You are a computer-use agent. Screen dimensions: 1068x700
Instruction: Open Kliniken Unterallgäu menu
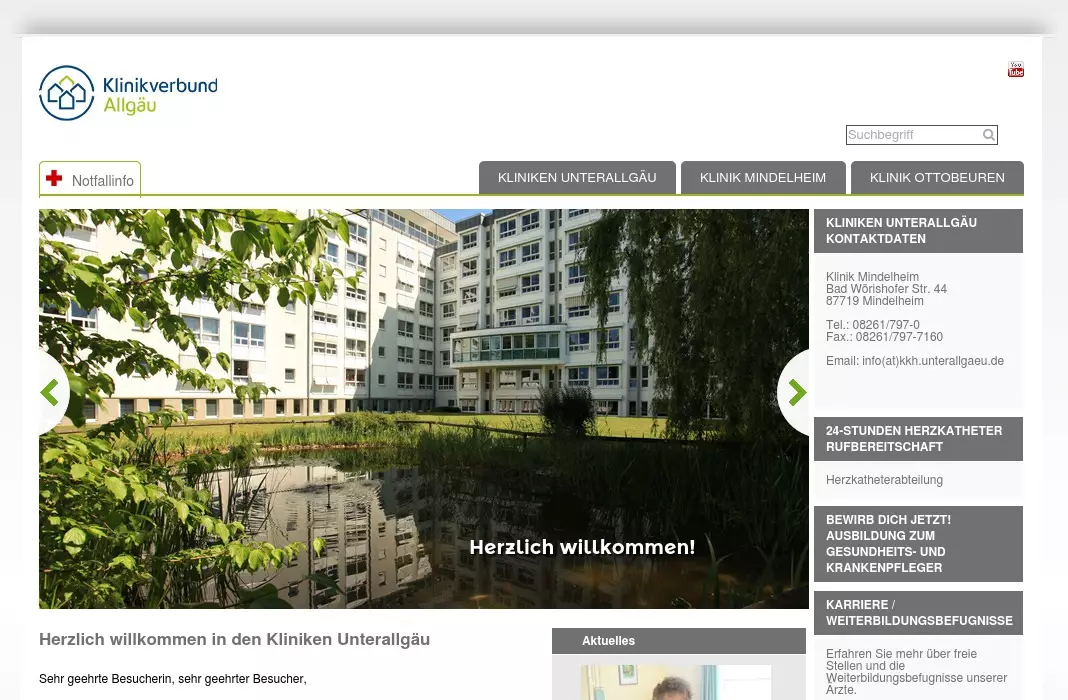click(577, 178)
